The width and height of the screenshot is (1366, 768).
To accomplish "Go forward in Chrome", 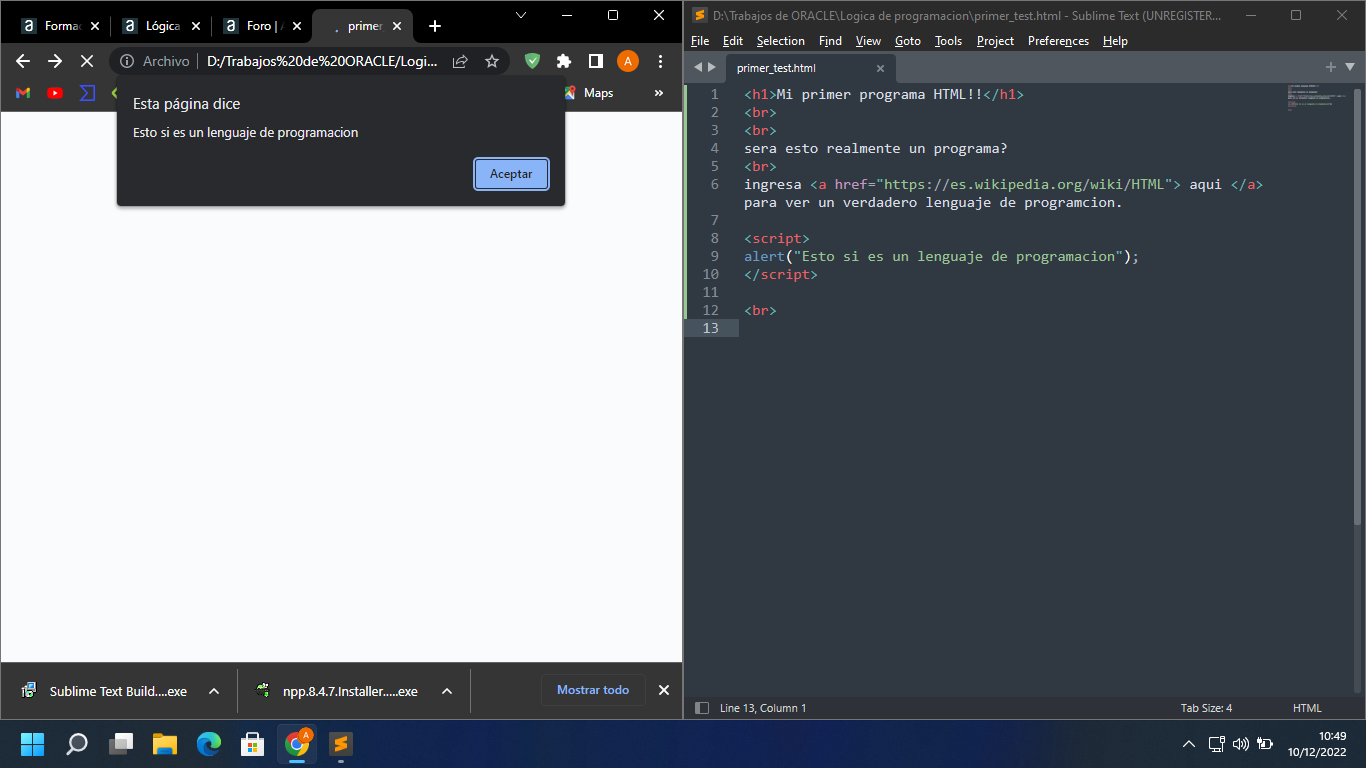I will (x=55, y=61).
